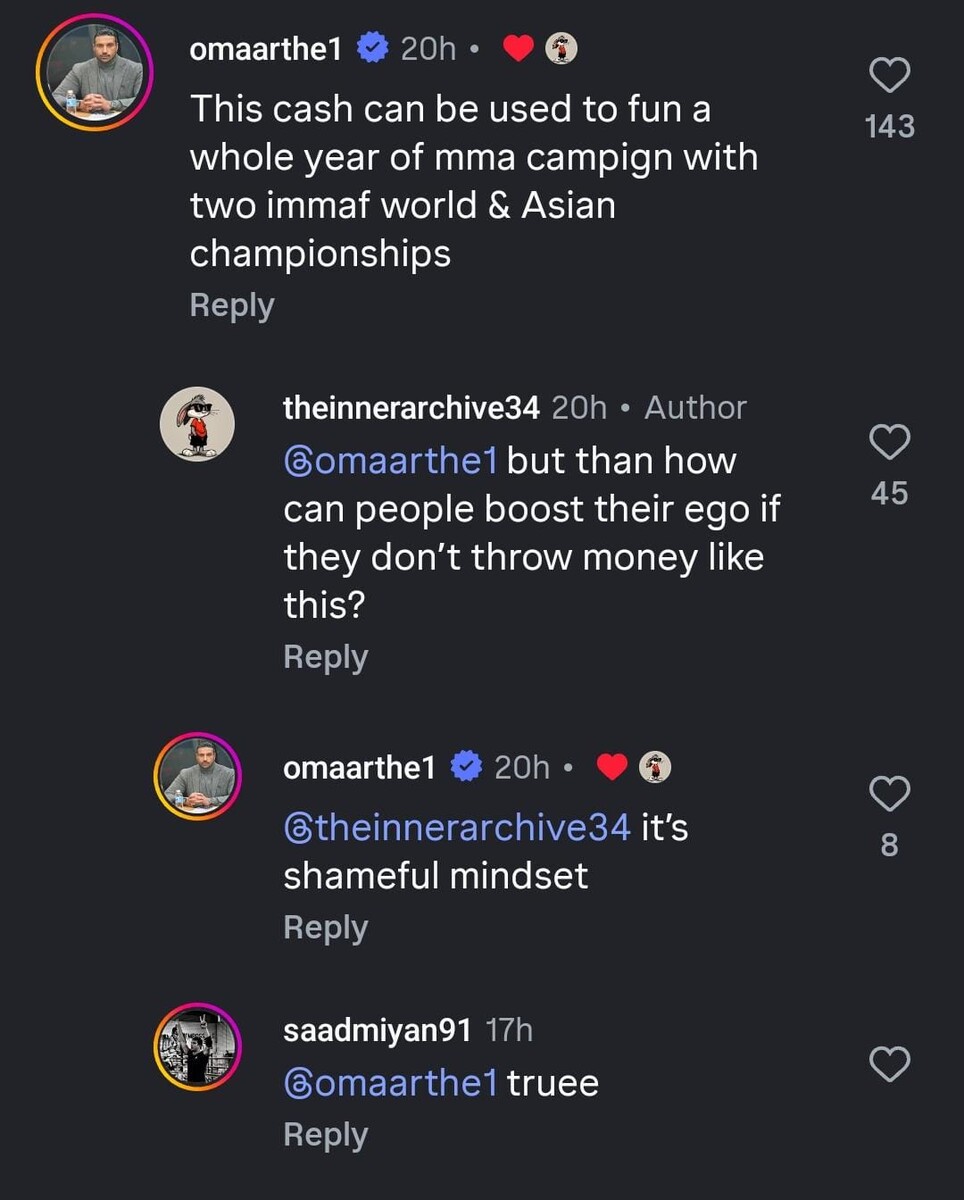
Task: Reply to theinnerarchive34's ego comment
Action: [325, 657]
